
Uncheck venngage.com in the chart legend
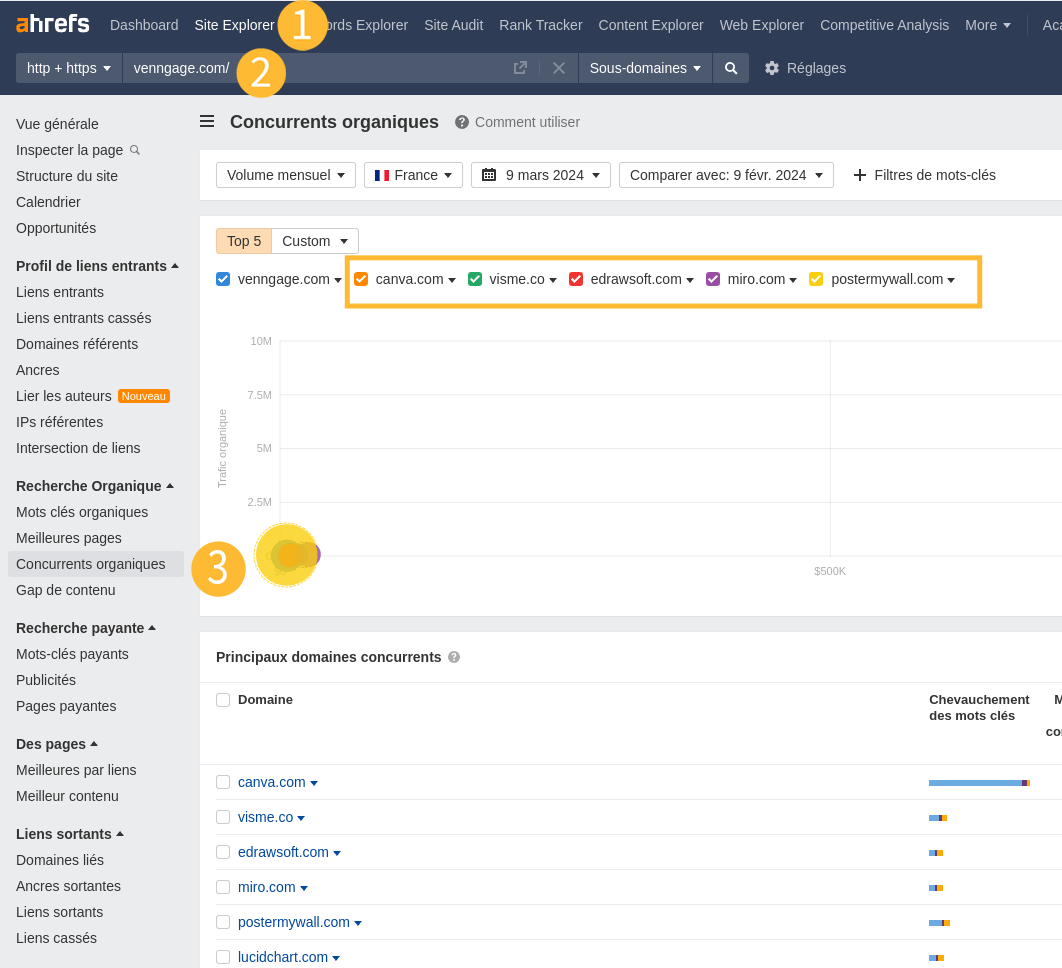[x=223, y=279]
